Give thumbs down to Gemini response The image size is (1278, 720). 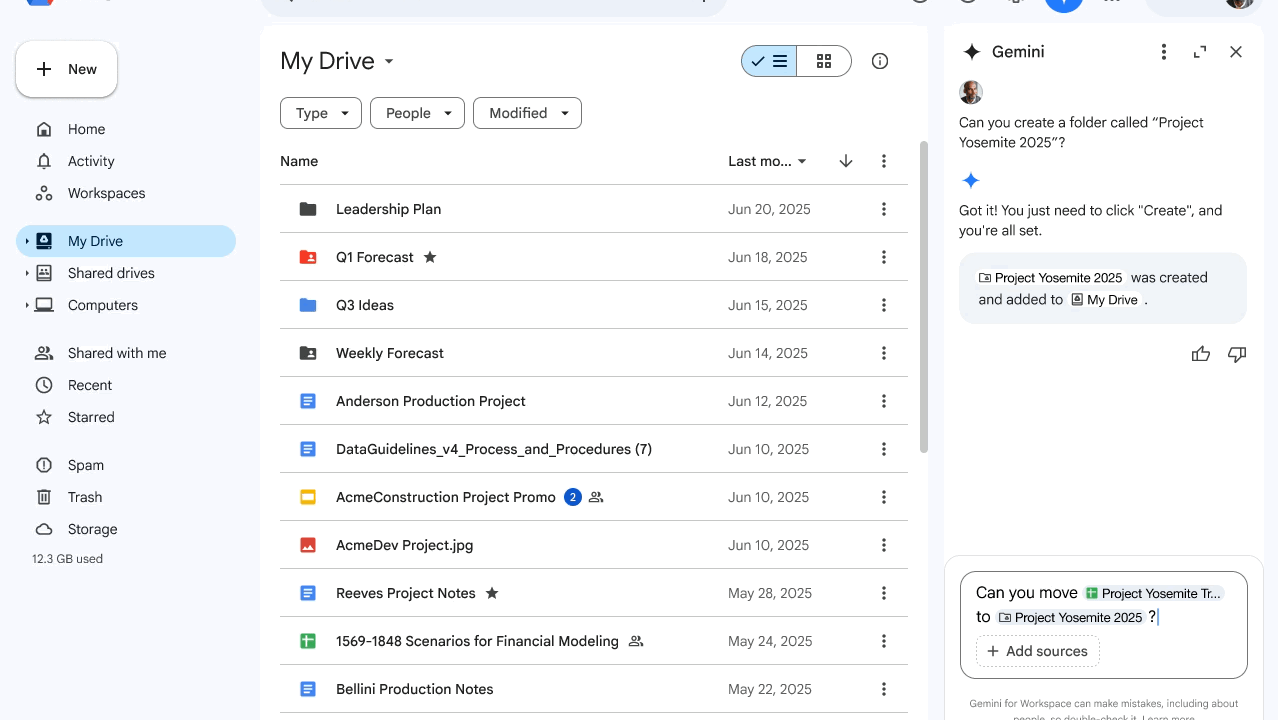click(x=1237, y=354)
